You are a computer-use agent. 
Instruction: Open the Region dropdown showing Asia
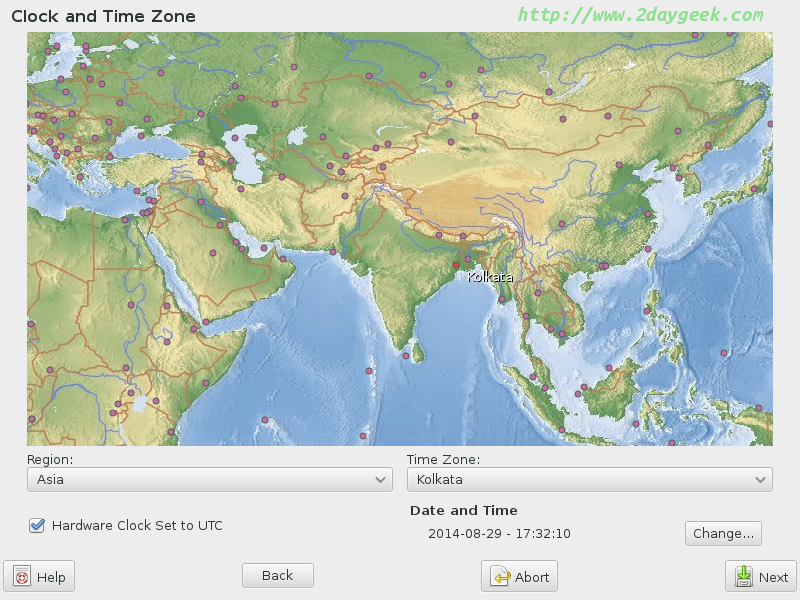(x=209, y=480)
